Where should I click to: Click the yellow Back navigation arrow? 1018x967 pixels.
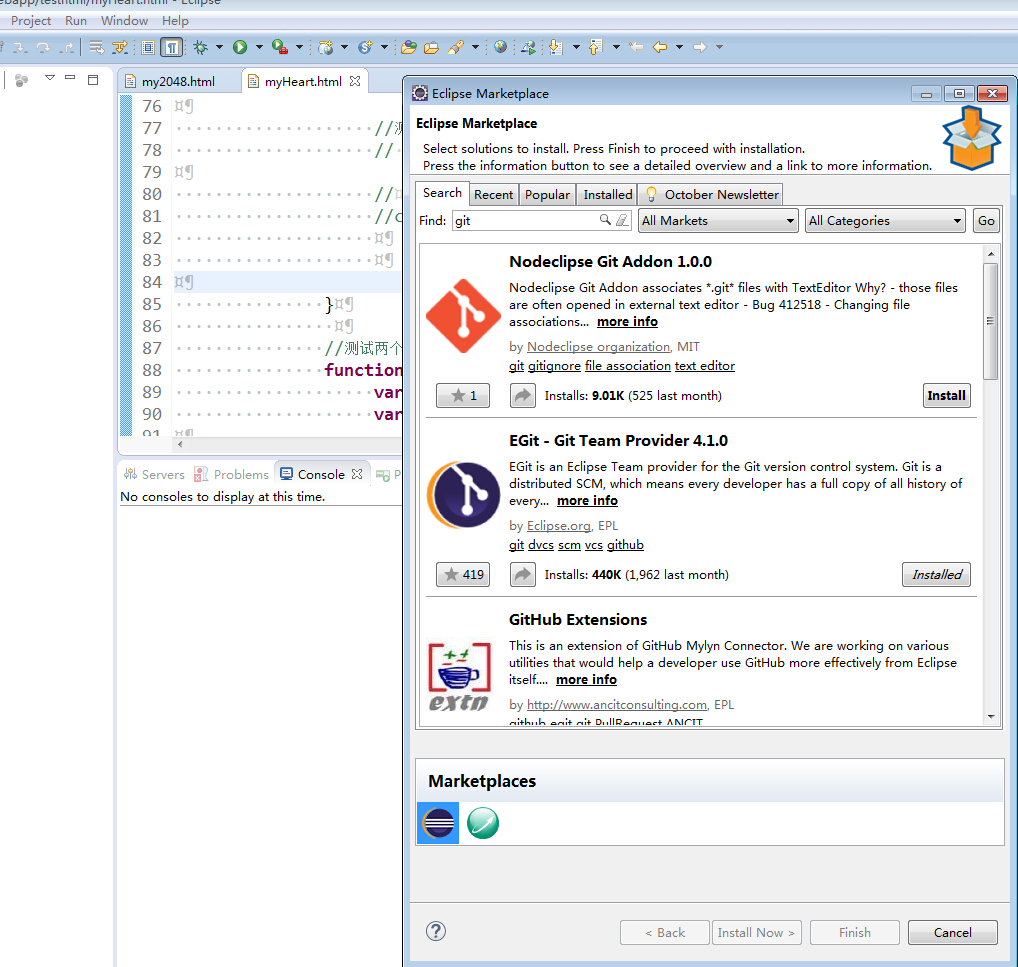click(x=660, y=47)
